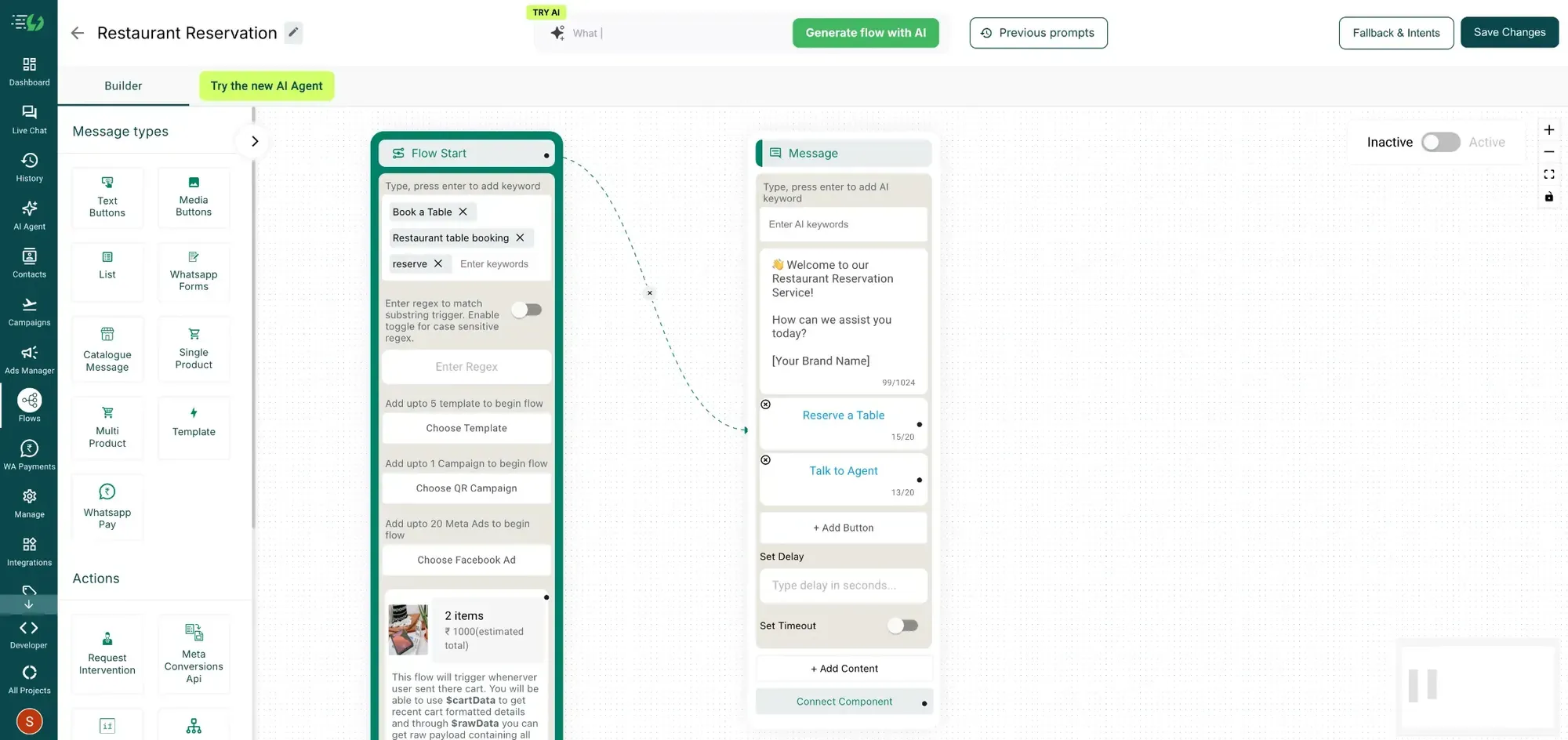Open AI Agent sidebar item
This screenshot has height=740, width=1568.
(x=29, y=216)
